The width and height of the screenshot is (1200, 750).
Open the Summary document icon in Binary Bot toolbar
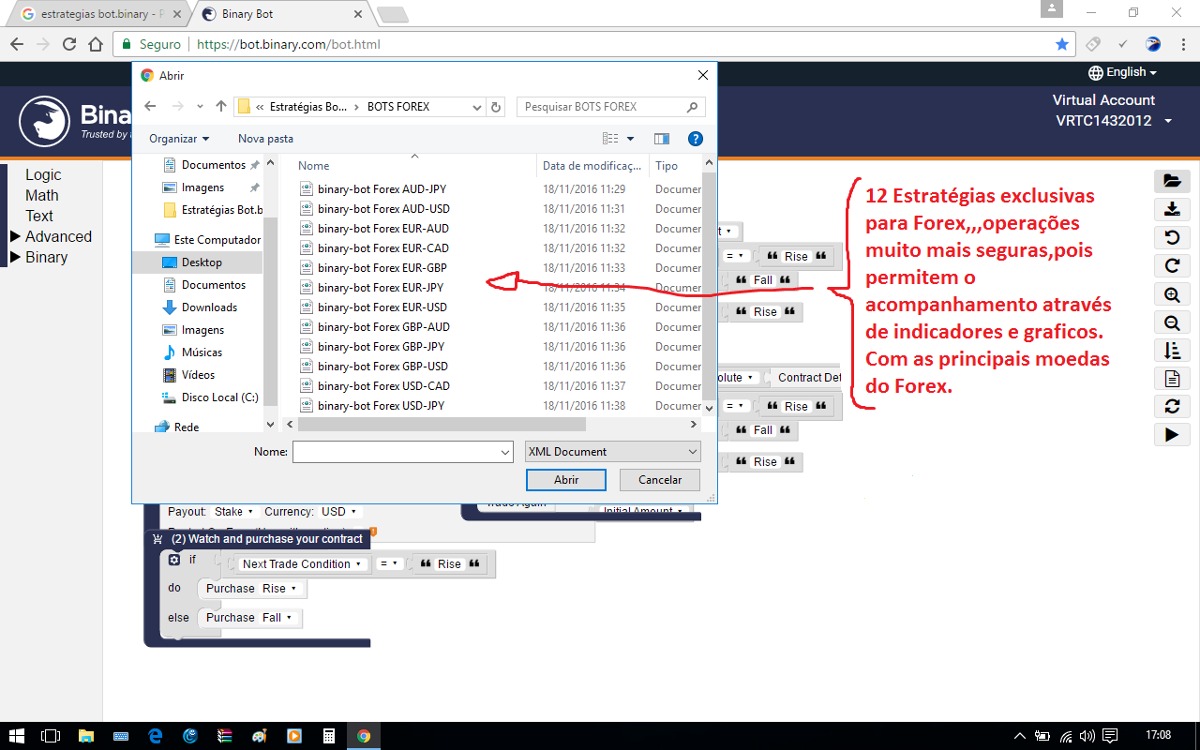[1172, 378]
